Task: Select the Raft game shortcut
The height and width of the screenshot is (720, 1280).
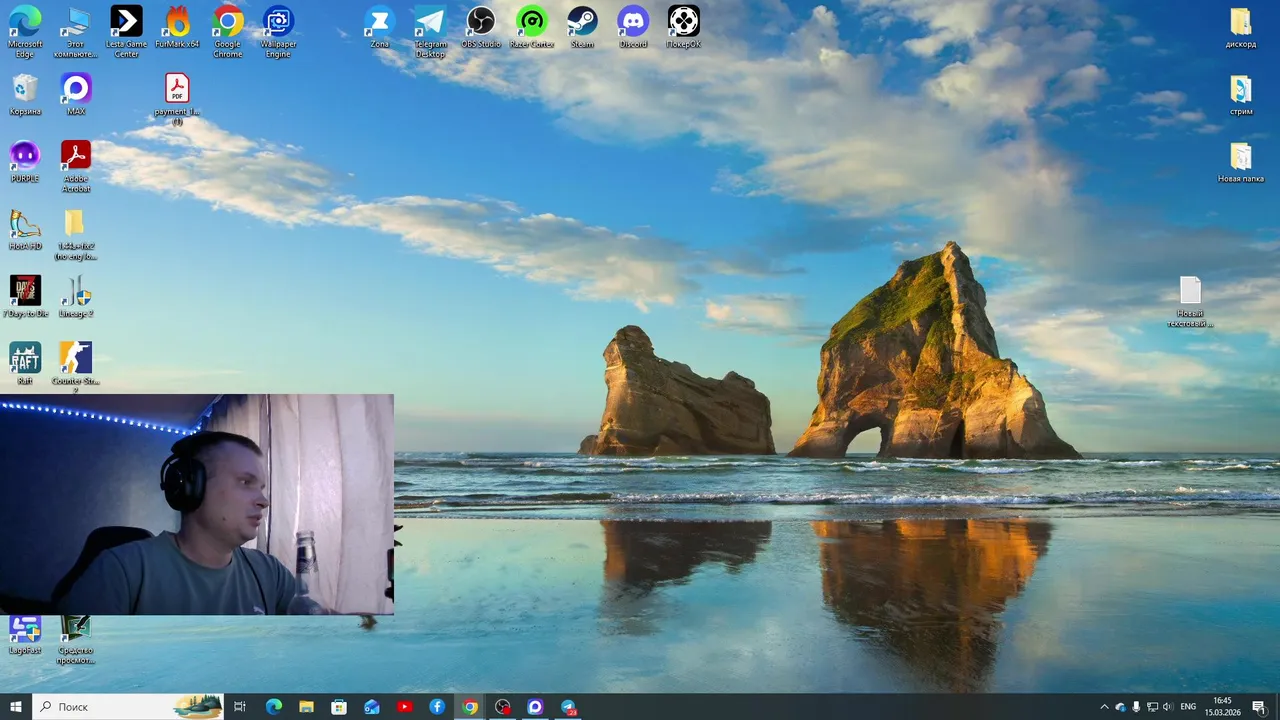Action: [x=25, y=364]
